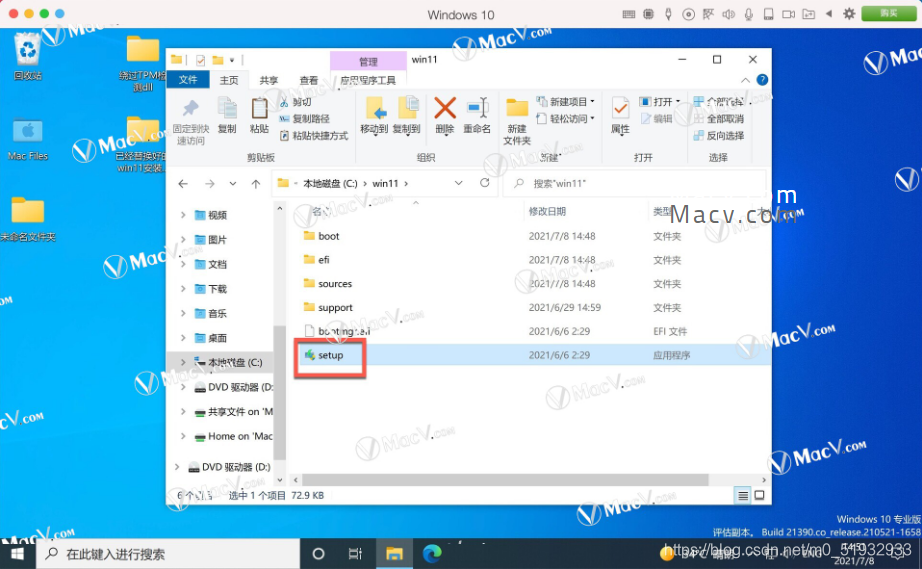Viewport: 922px width, 569px height.
Task: Click Local Disk (C:) in address bar
Action: click(330, 183)
